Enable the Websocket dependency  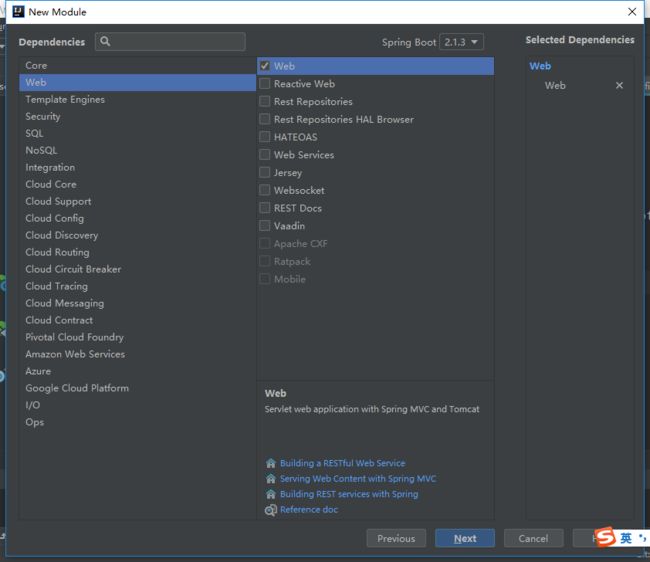tap(264, 190)
